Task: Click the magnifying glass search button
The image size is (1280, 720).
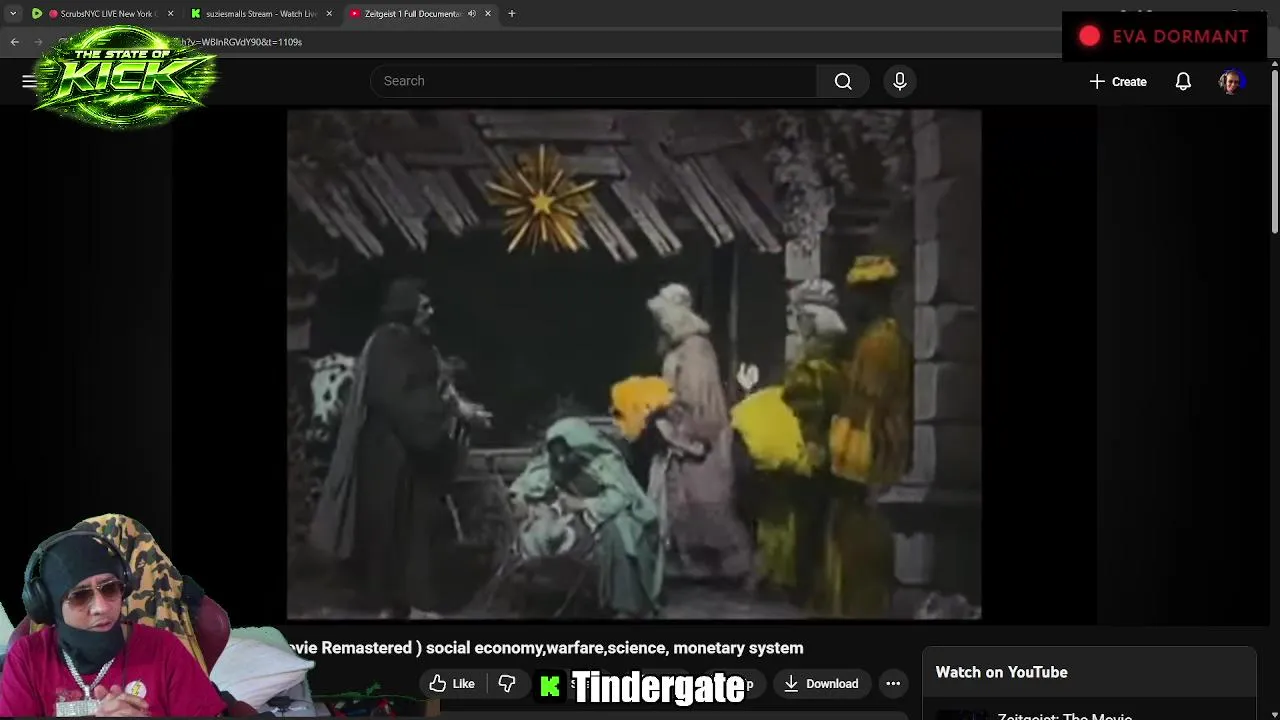Action: (x=843, y=81)
